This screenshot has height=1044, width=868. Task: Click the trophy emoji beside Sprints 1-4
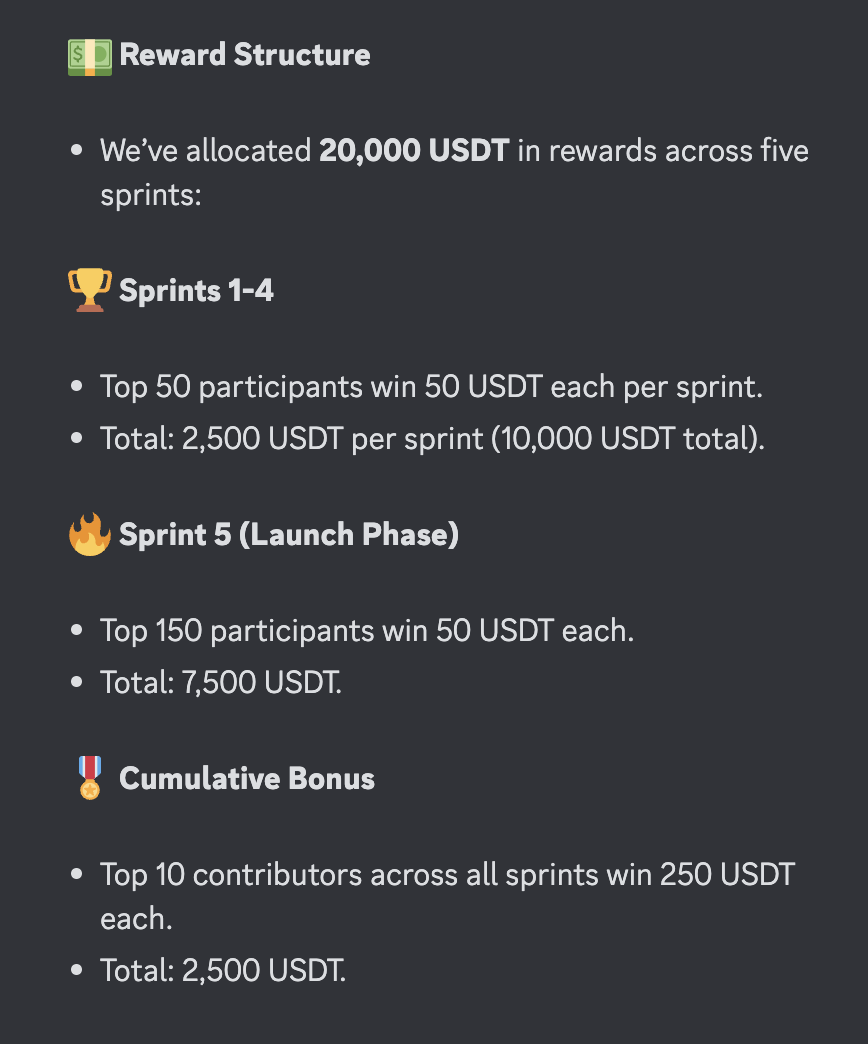(90, 290)
